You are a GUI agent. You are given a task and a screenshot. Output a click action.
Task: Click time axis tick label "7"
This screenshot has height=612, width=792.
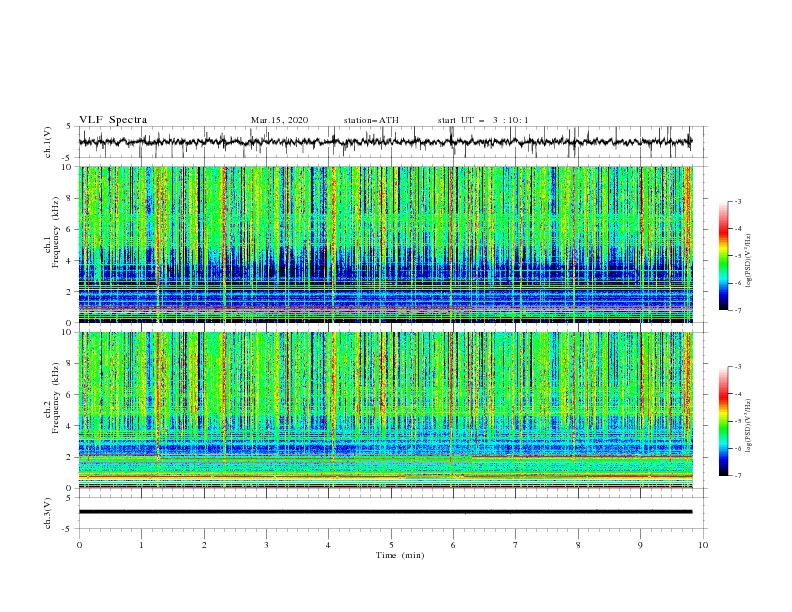click(x=516, y=546)
